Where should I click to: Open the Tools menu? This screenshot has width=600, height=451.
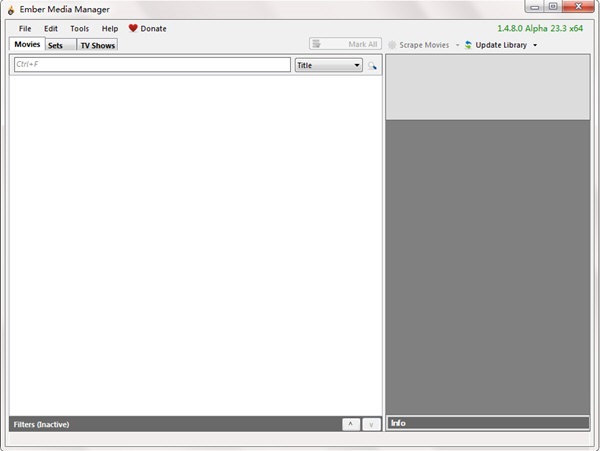pos(79,29)
